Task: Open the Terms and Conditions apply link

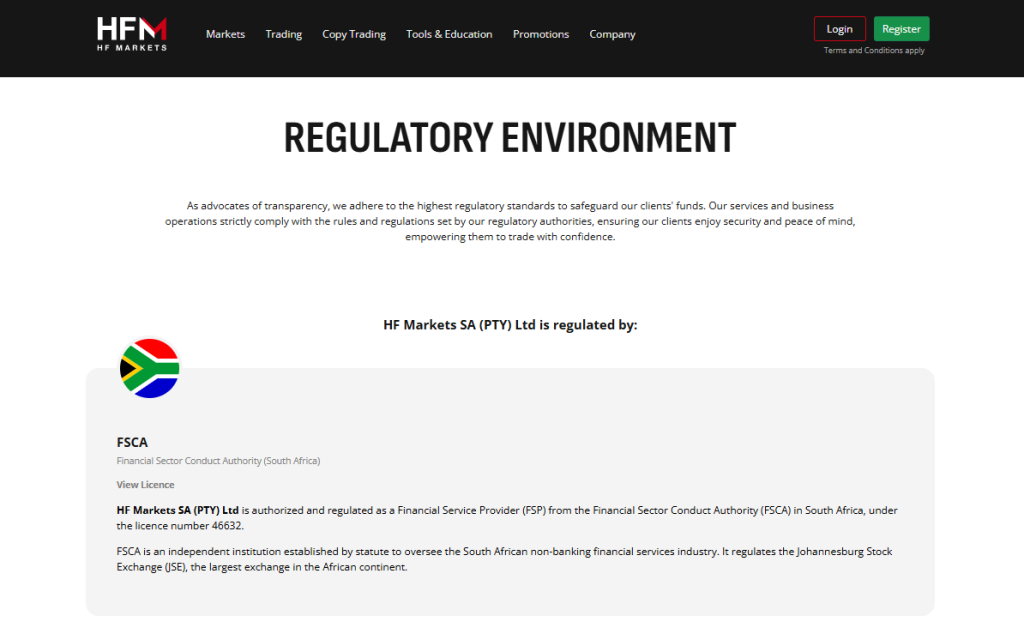Action: point(873,50)
